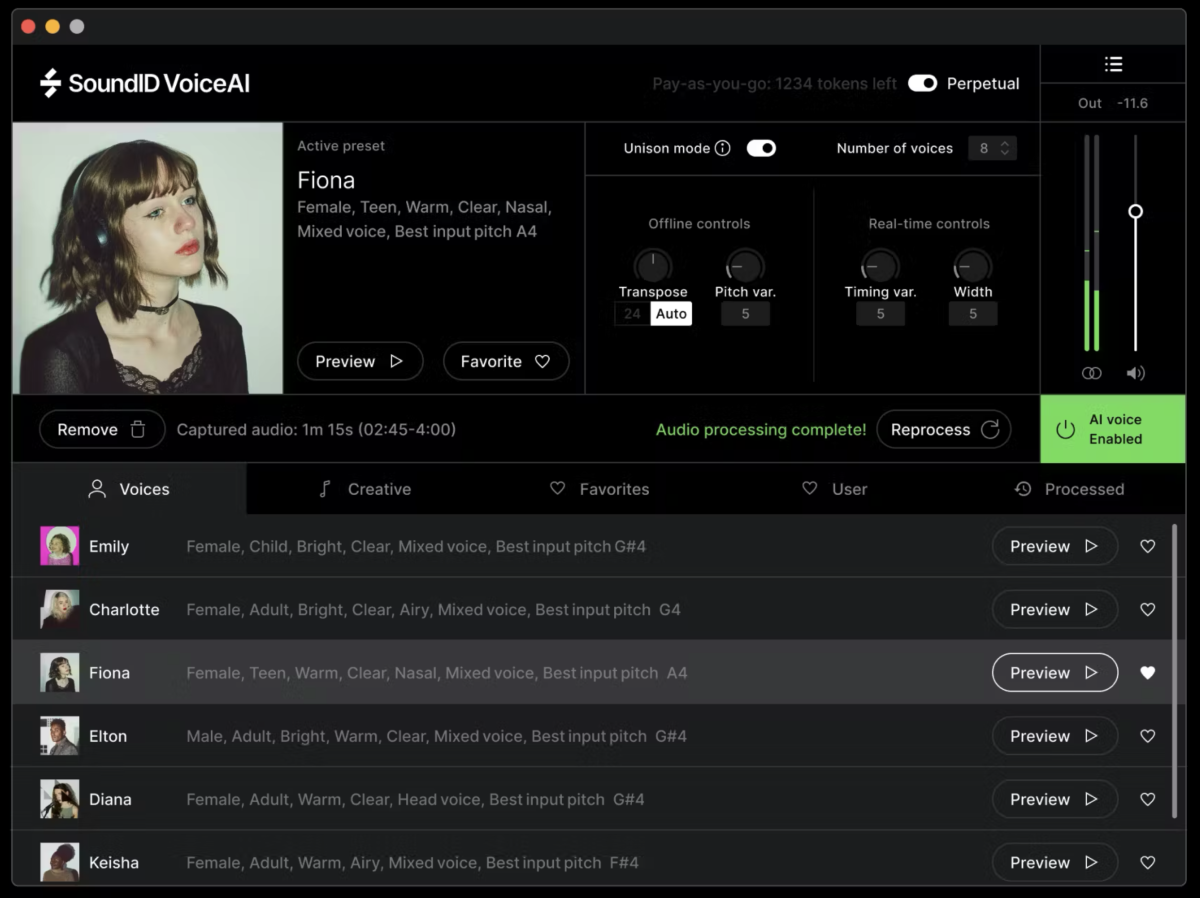
Task: Favorite Emily with her heart icon
Action: [x=1148, y=546]
